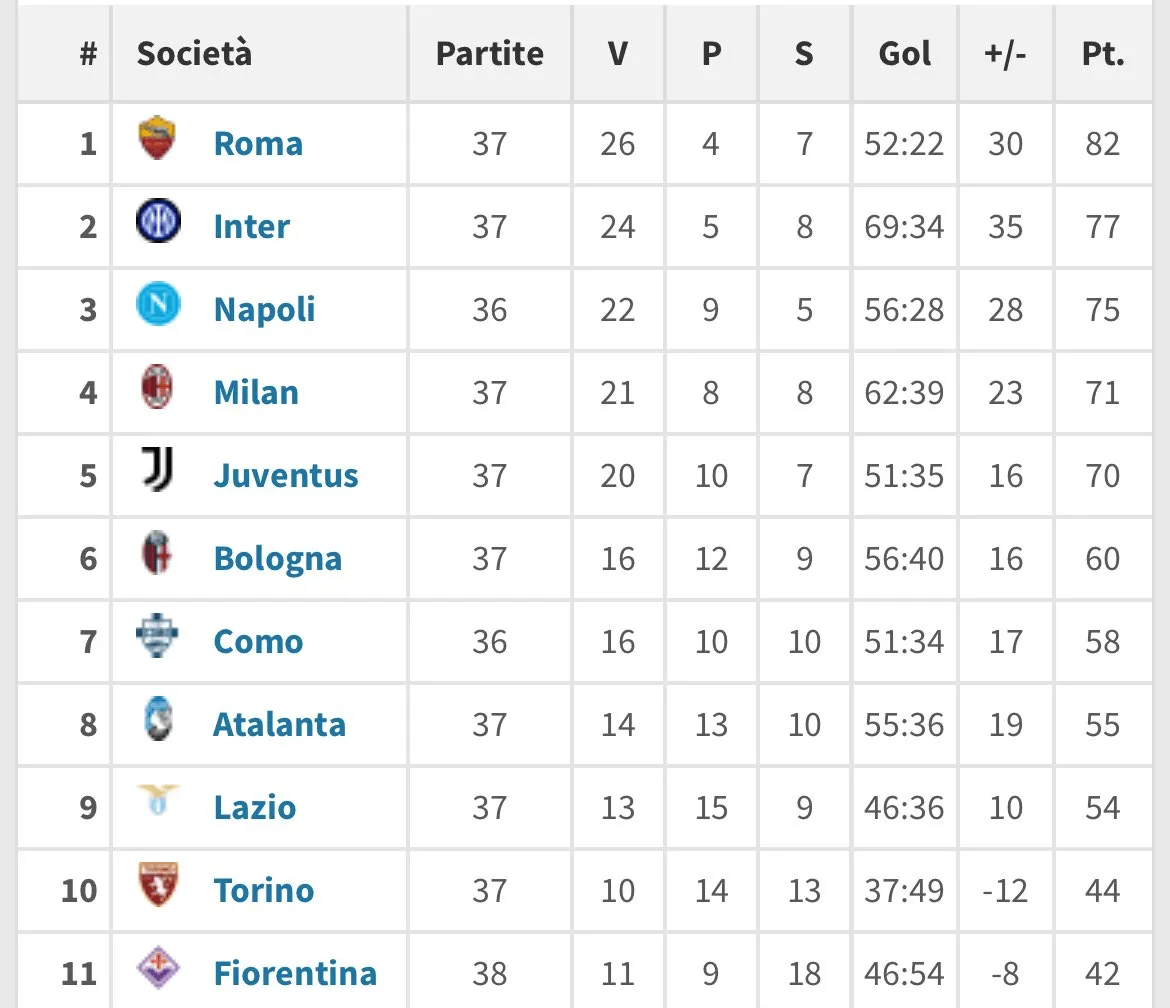This screenshot has height=1008, width=1170.
Task: Click the Juventus club crest icon
Action: click(x=158, y=471)
